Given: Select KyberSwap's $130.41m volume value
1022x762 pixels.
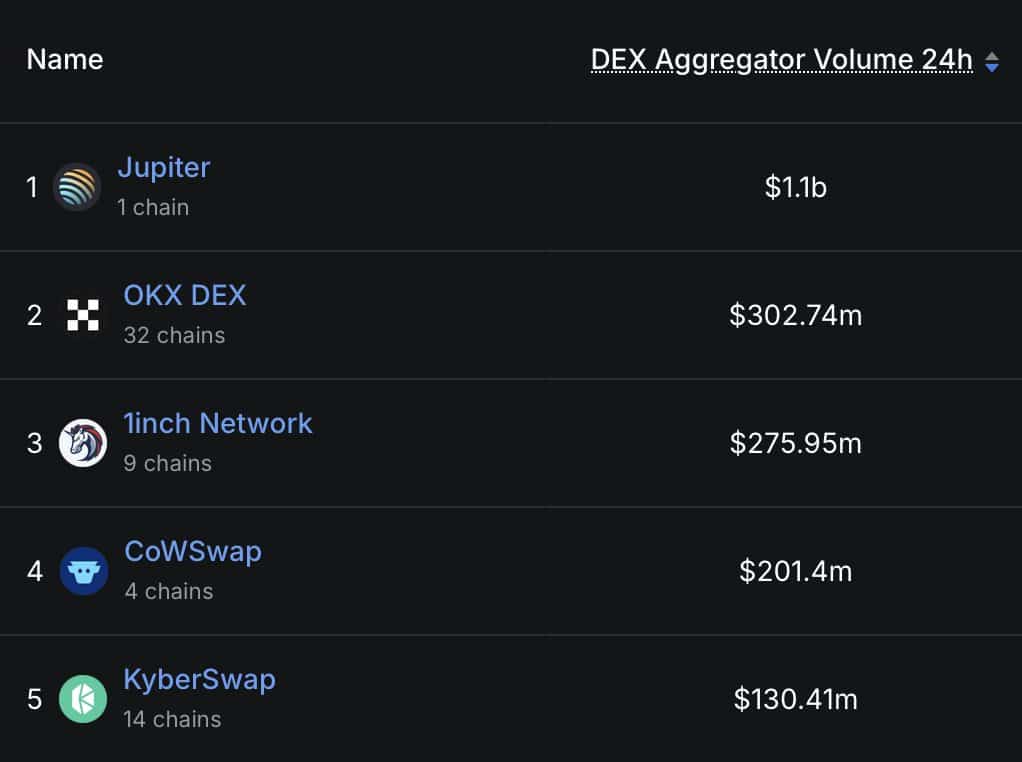Looking at the screenshot, I should point(795,699).
